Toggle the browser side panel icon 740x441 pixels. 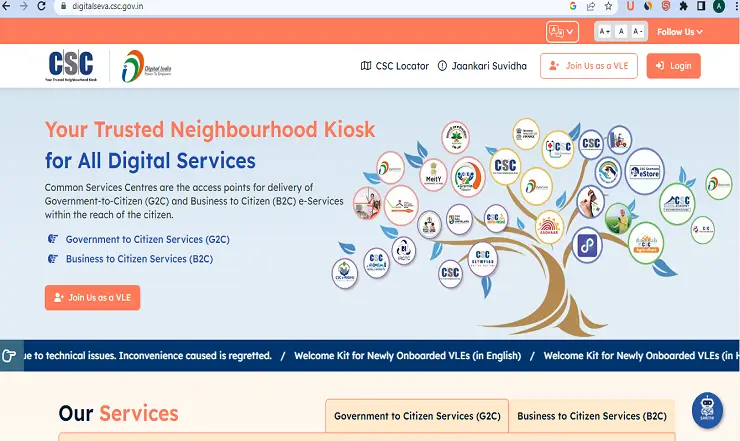tap(701, 6)
